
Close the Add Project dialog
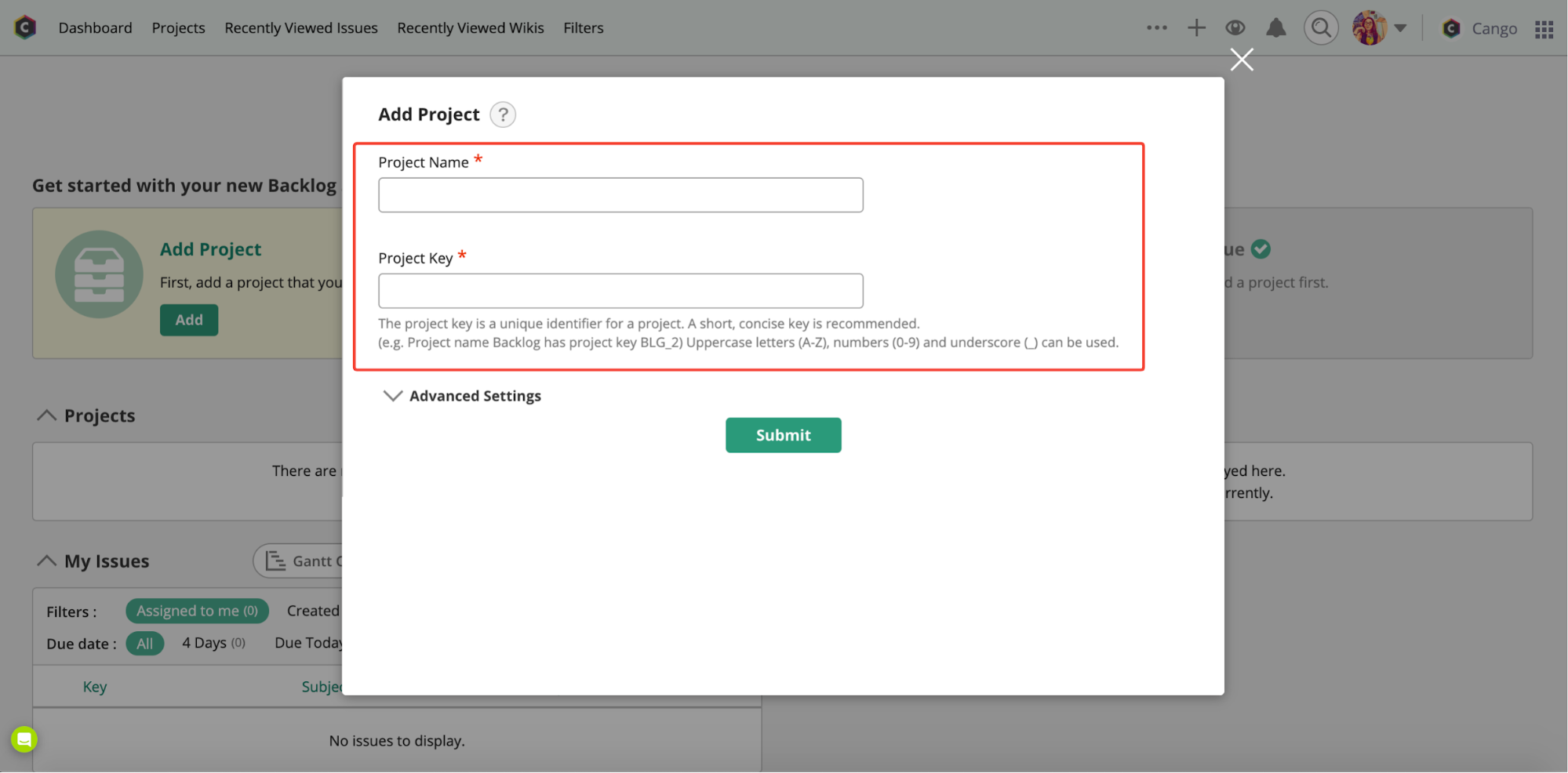pyautogui.click(x=1242, y=60)
